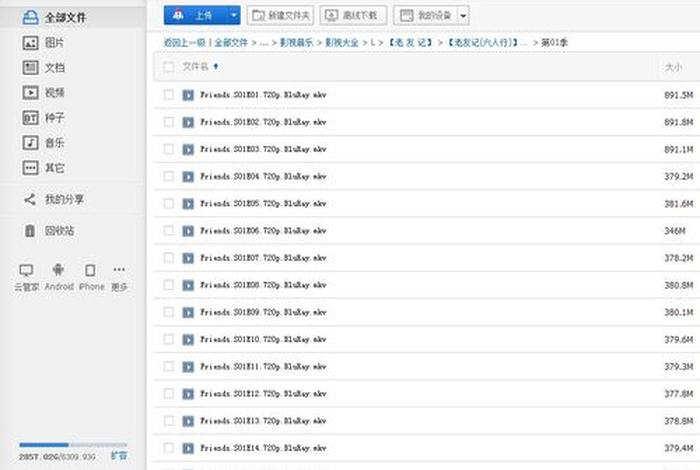Click the storage usage progress bar
This screenshot has height=470, width=700.
coord(73,445)
